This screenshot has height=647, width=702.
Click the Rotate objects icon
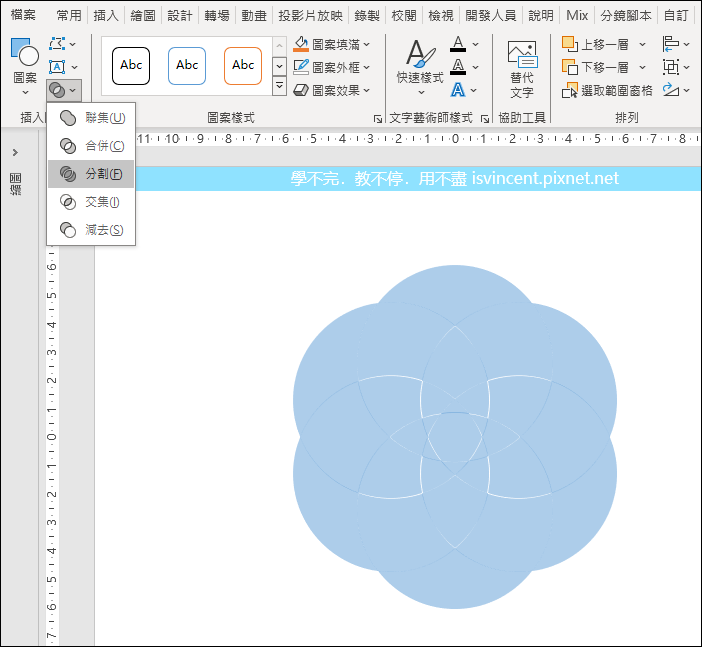[671, 90]
